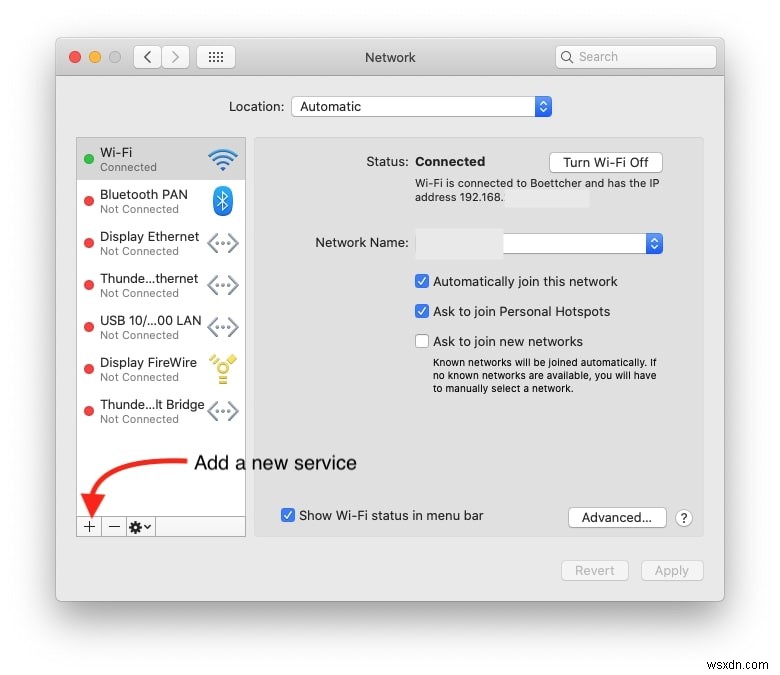Image resolution: width=780 pixels, height=675 pixels.
Task: Select the Thunde...thernet service
Action: (161, 285)
